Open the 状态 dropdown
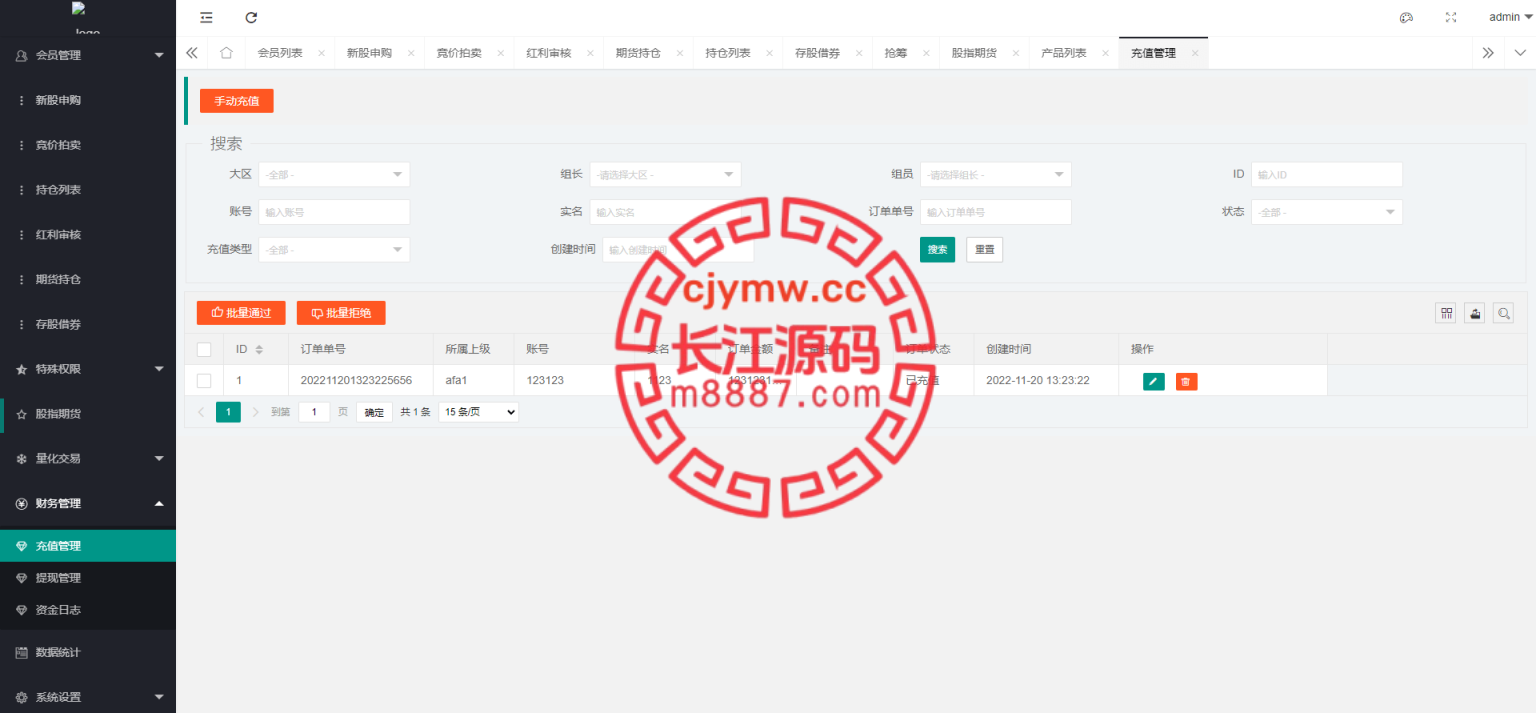The height and width of the screenshot is (713, 1536). pos(1327,212)
